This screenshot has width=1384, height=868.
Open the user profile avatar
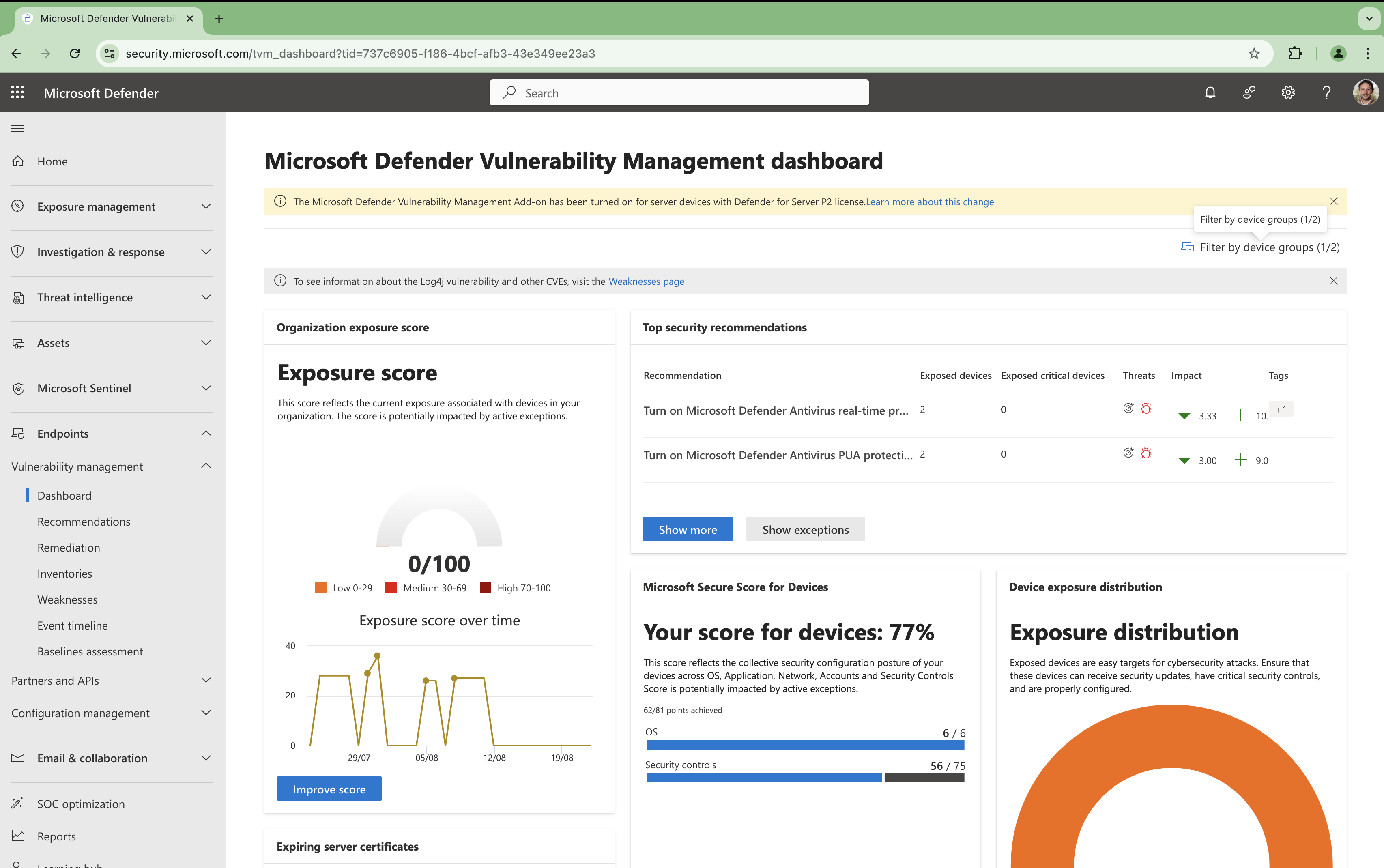(x=1366, y=92)
